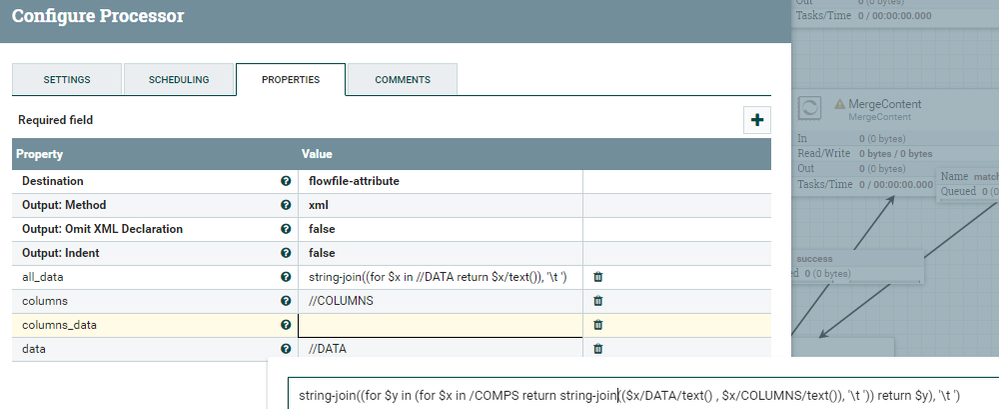999x409 pixels.
Task: Select the Properties tab
Action: [x=291, y=80]
